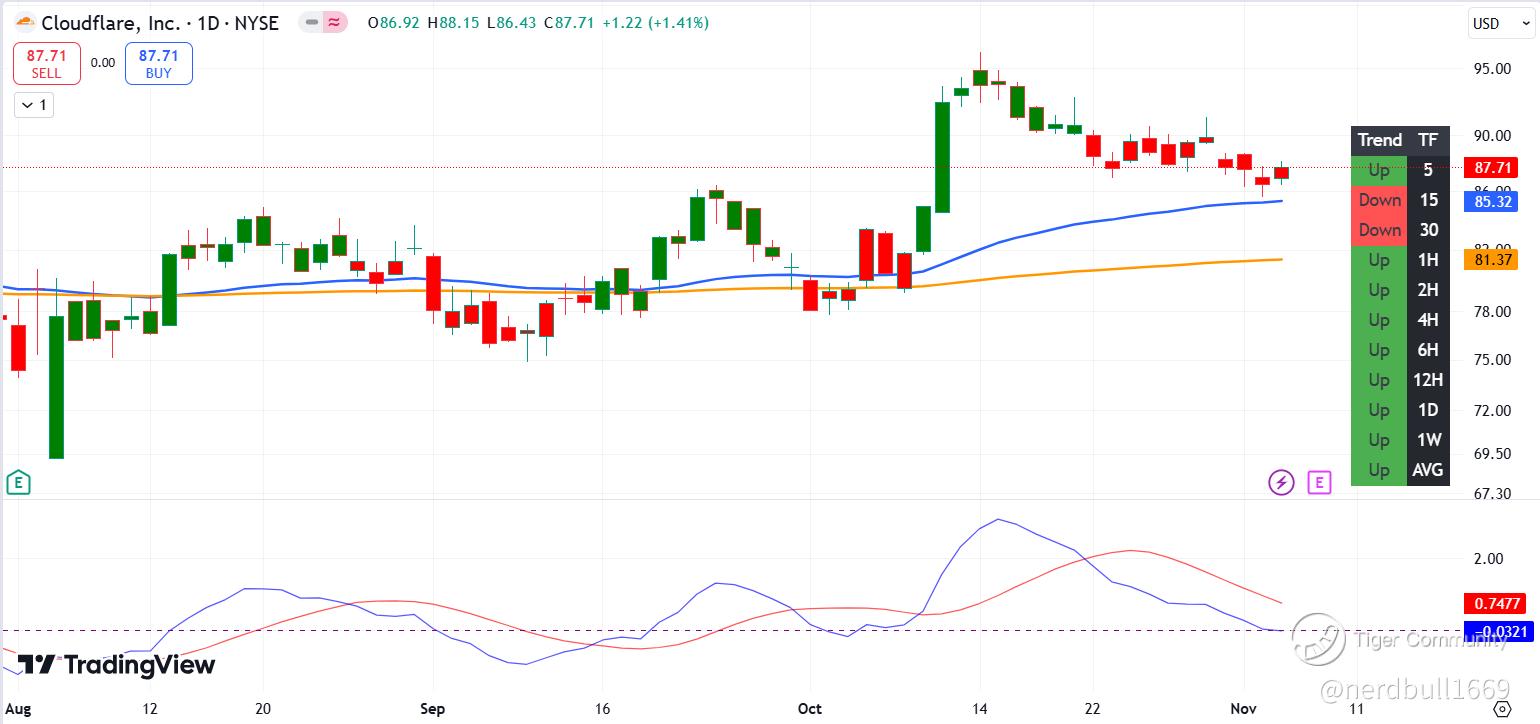Toggle the gray dash pill next to the symbol title
Screen dimensions: 1540x724
click(313, 22)
